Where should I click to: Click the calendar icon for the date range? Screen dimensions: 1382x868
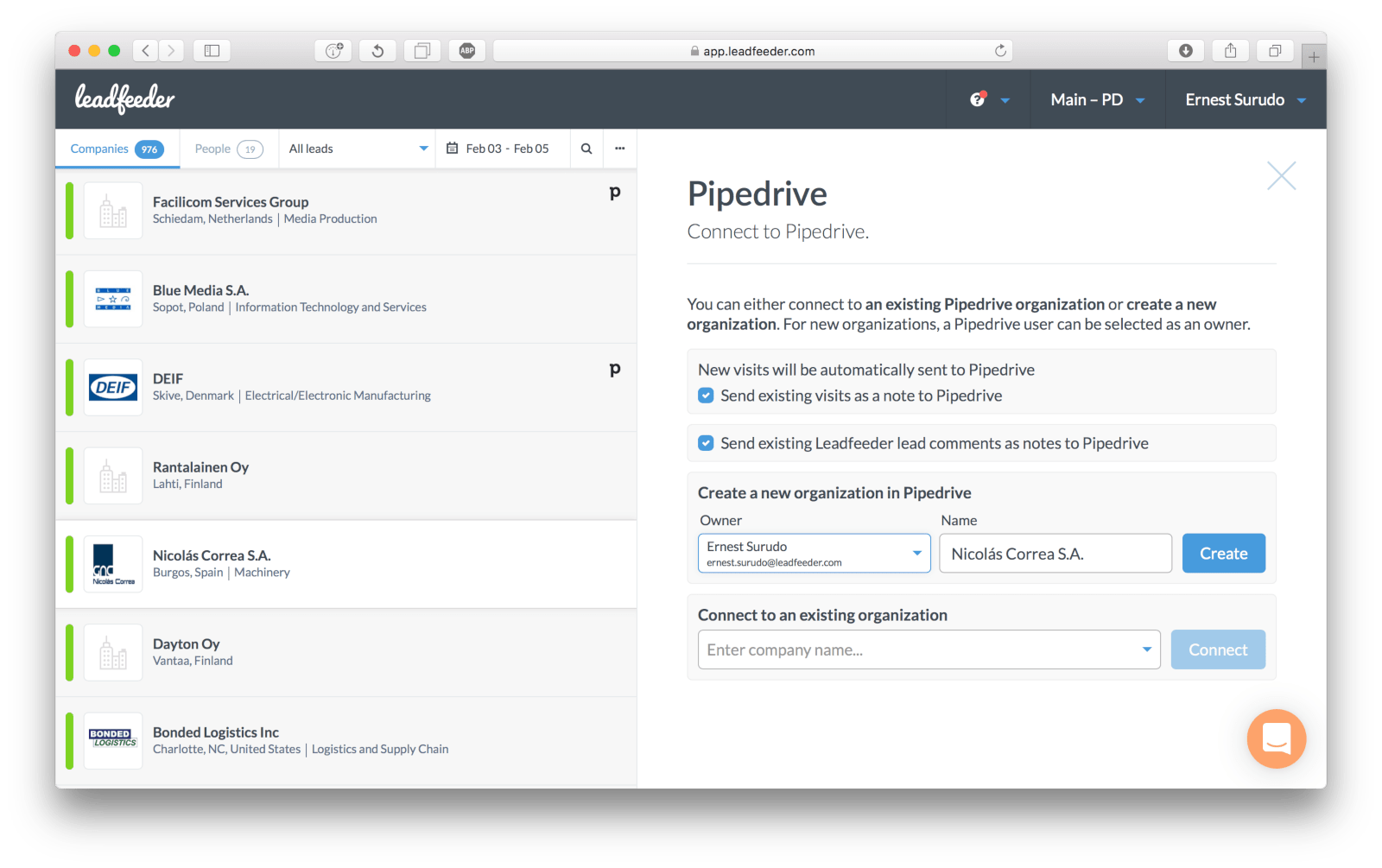[x=453, y=148]
